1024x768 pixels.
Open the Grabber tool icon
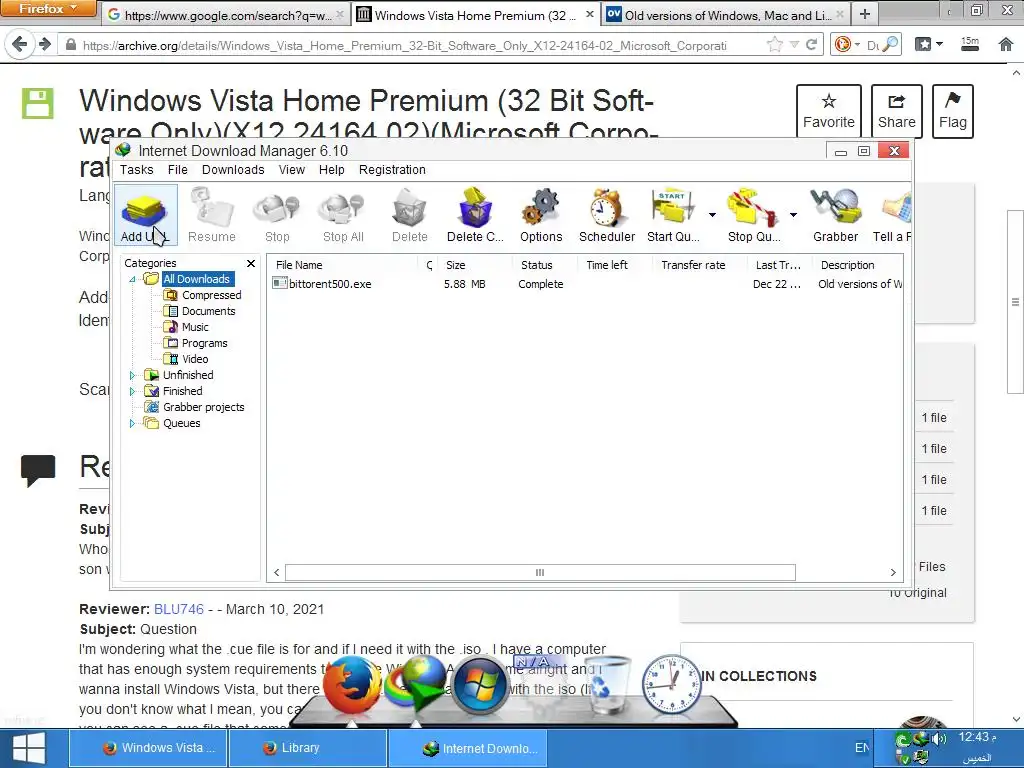click(835, 216)
